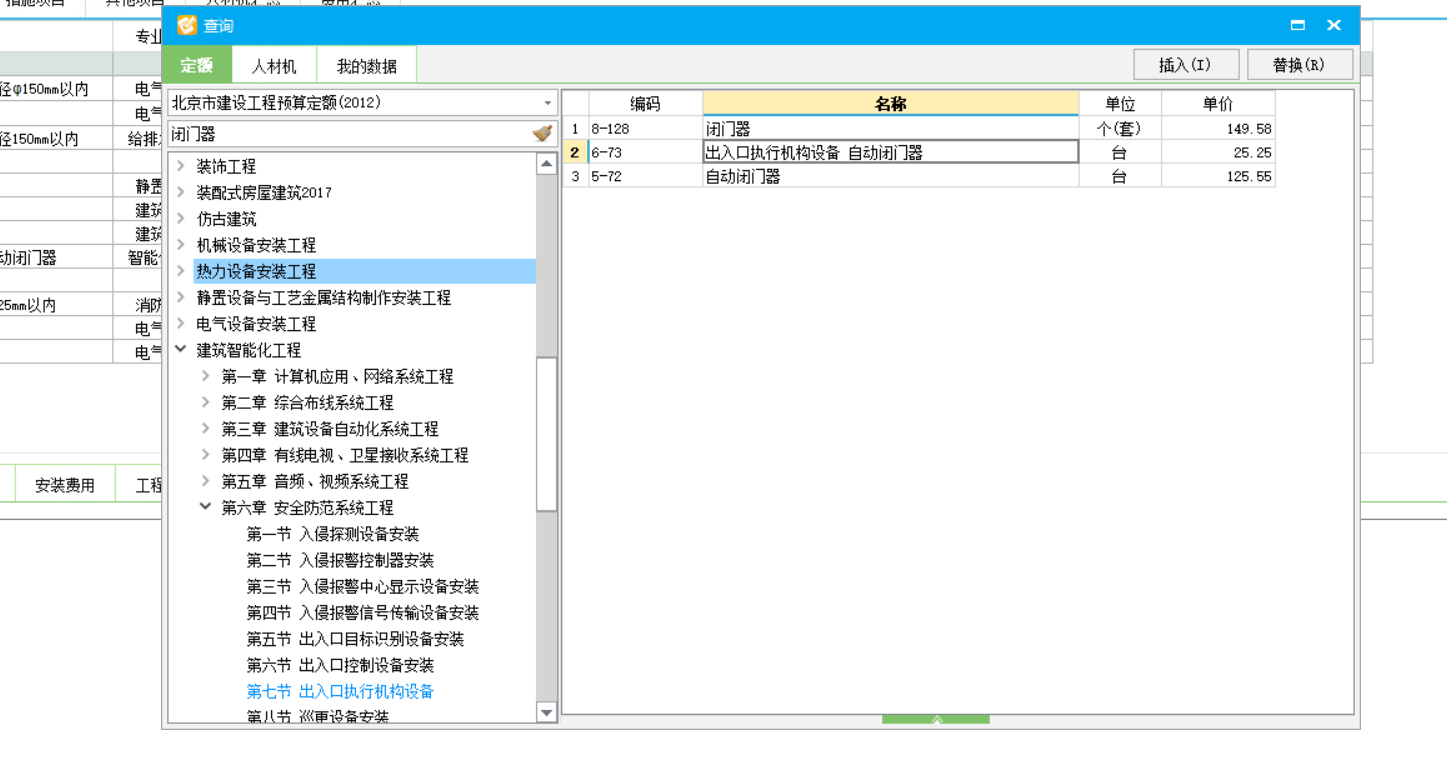
Task: Click the tree scrollbar down arrow
Action: coord(546,713)
